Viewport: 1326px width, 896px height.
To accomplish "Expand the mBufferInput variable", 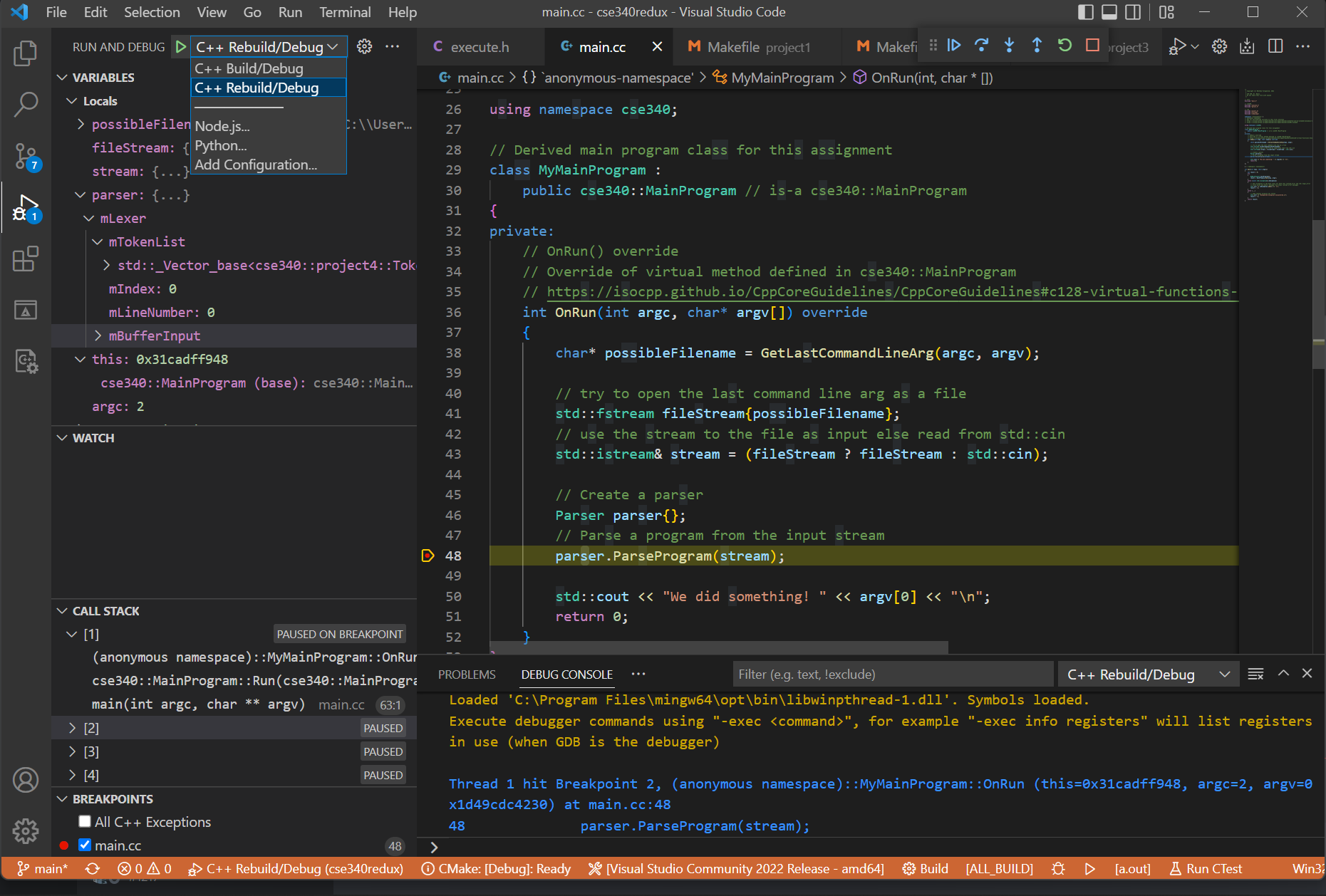I will pos(98,335).
